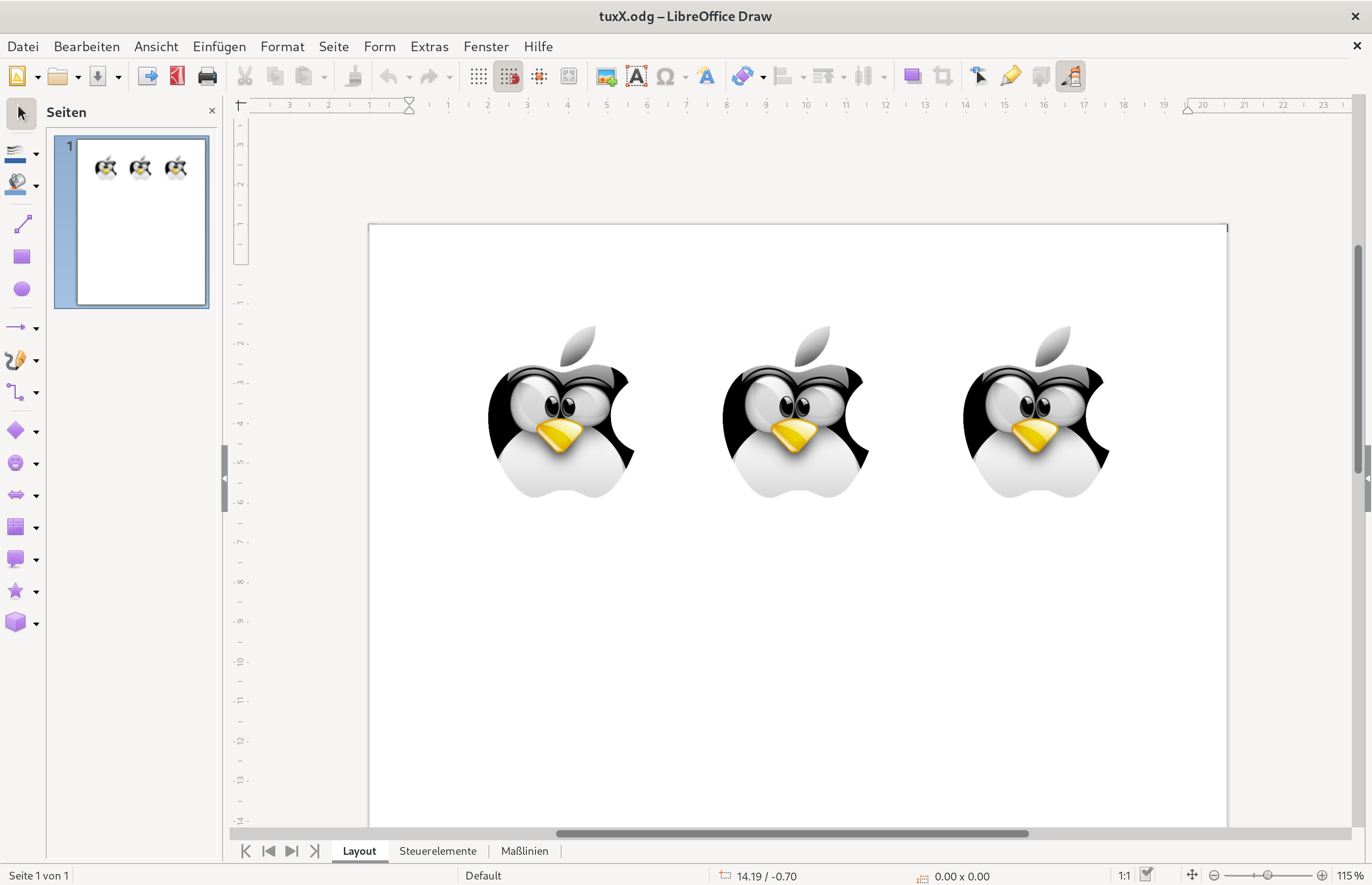This screenshot has height=885, width=1372.
Task: Click the 115% zoom level text
Action: 1350,875
